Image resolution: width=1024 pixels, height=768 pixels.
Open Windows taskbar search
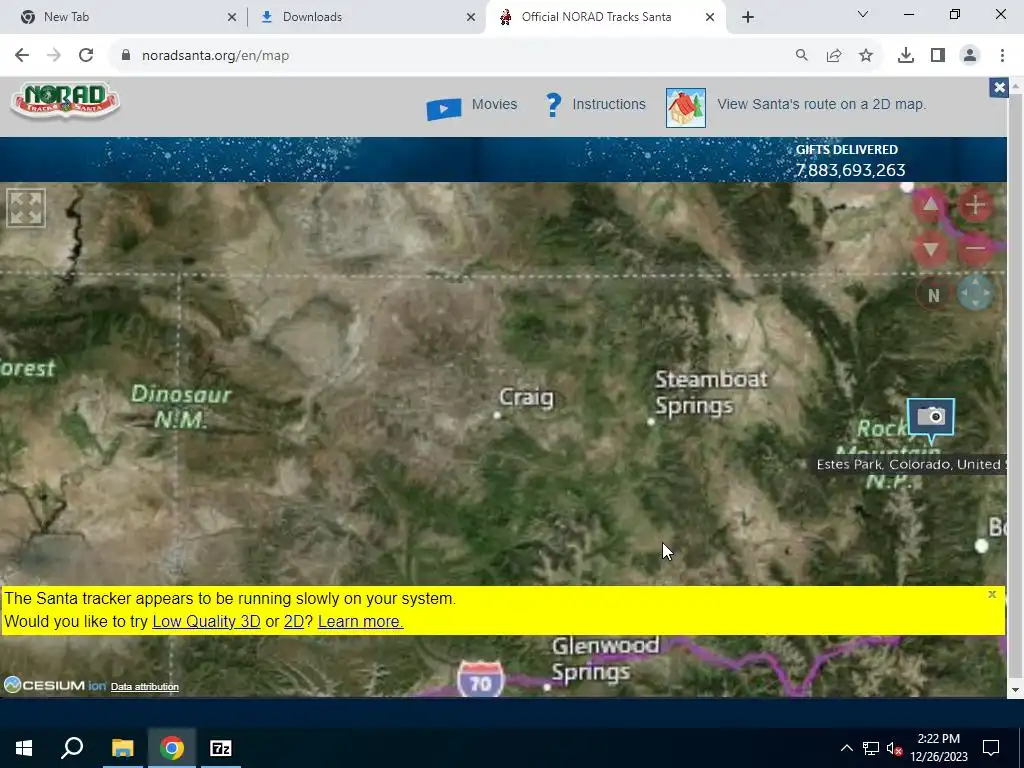coord(72,748)
